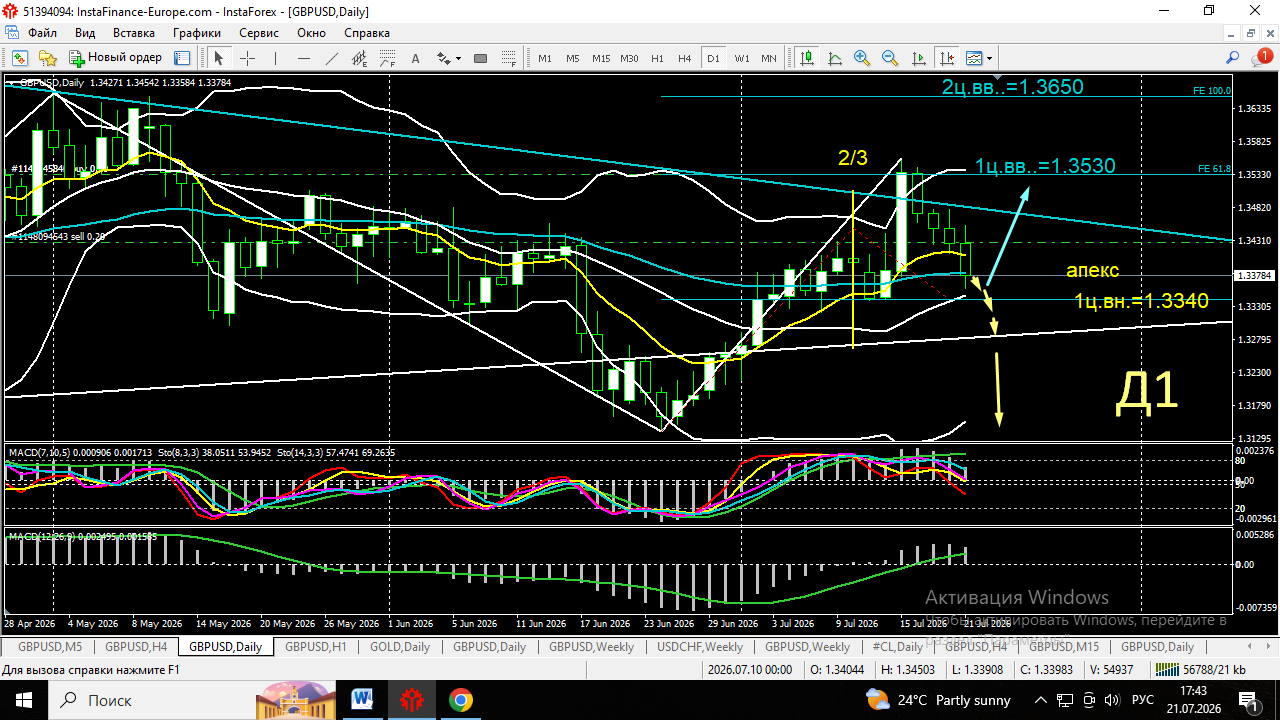Screen dimensions: 1280x720
Task: Switch chart to H4 timeframe
Action: (685, 58)
